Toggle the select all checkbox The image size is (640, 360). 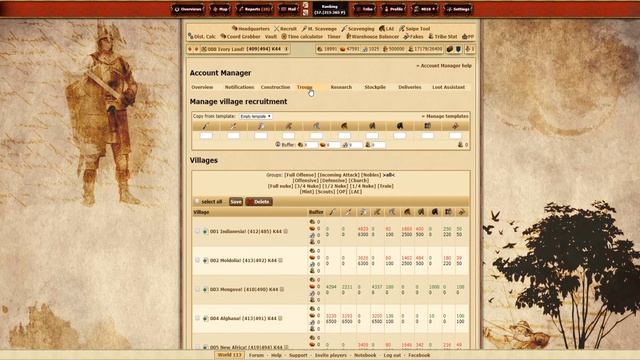[197, 201]
